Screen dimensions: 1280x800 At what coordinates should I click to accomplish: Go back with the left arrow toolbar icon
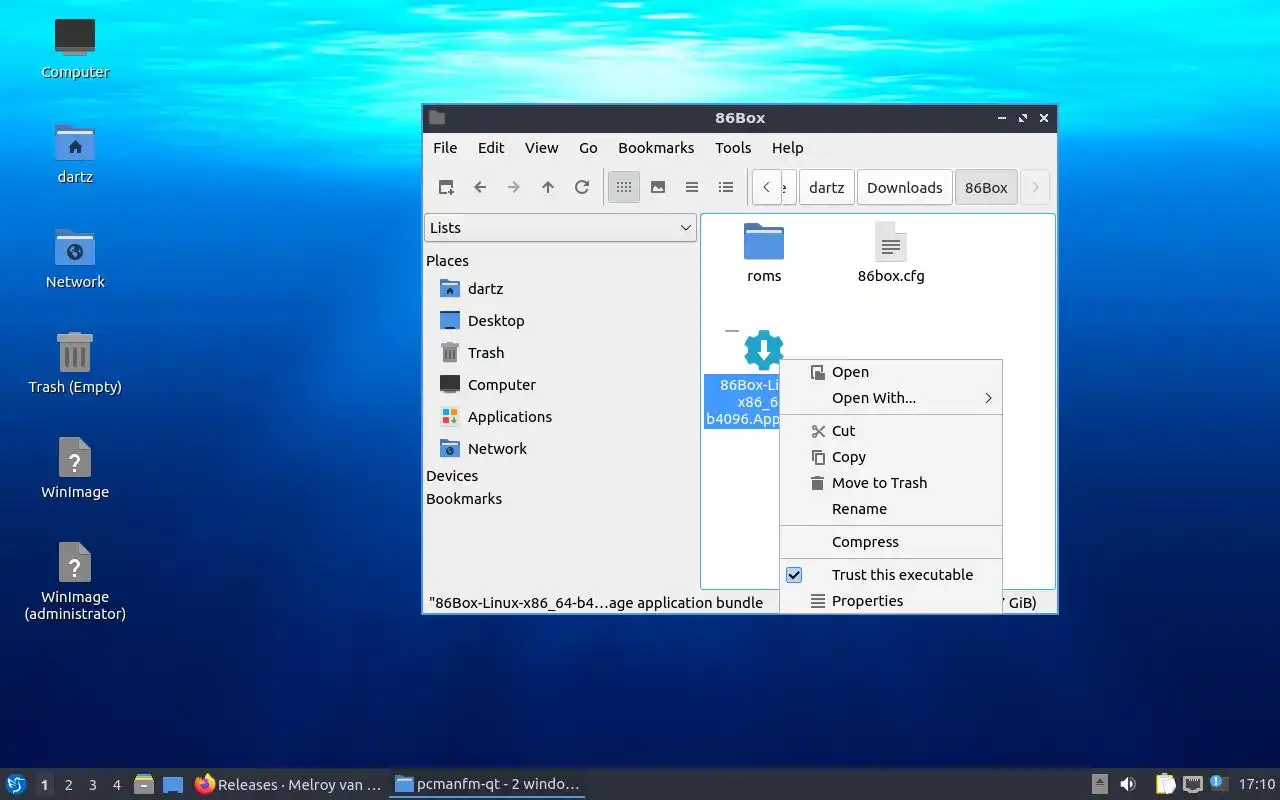(480, 187)
